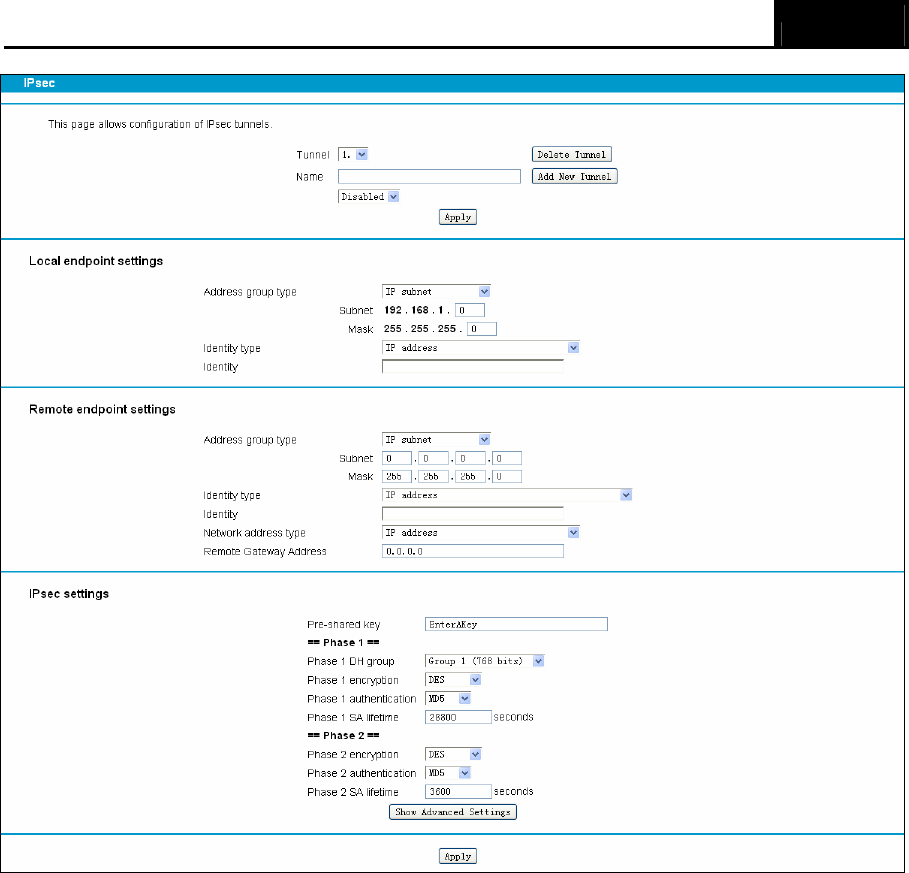Click the Remote Mask second octet field
This screenshot has width=909, height=873.
coord(434,476)
